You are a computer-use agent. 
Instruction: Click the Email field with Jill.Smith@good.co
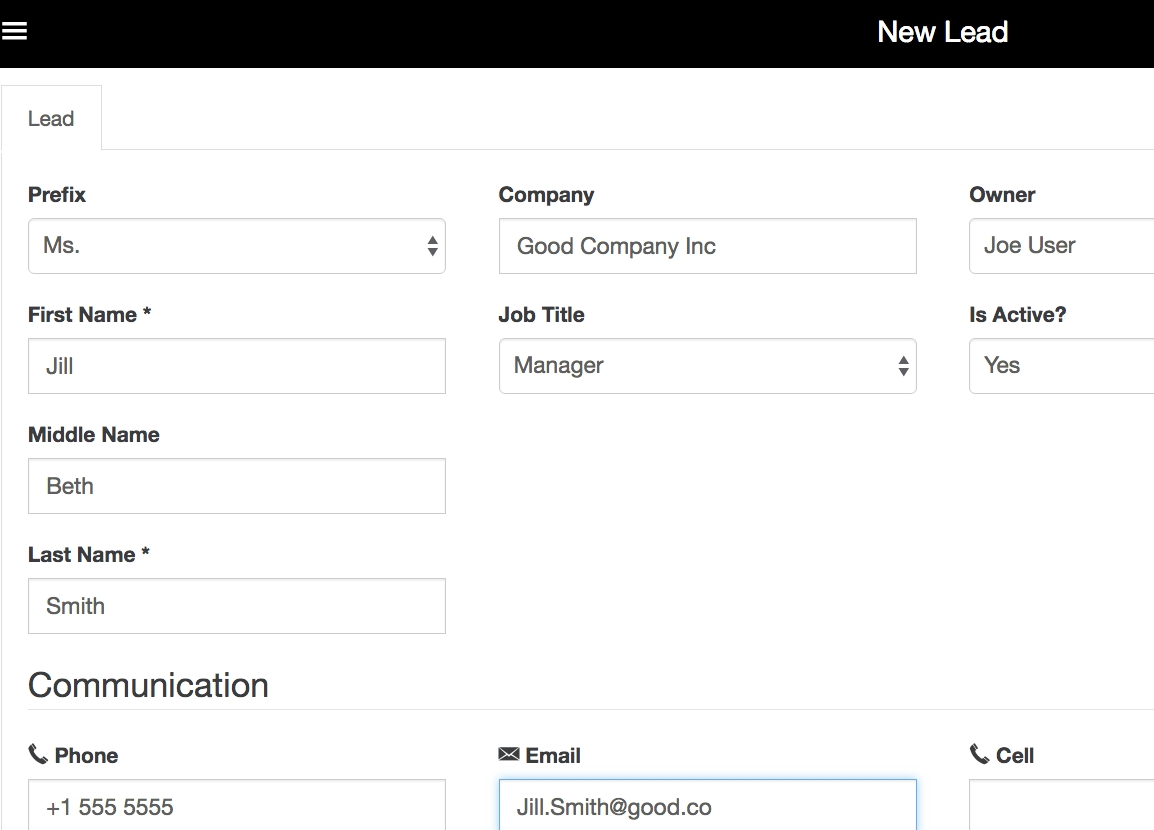click(707, 806)
